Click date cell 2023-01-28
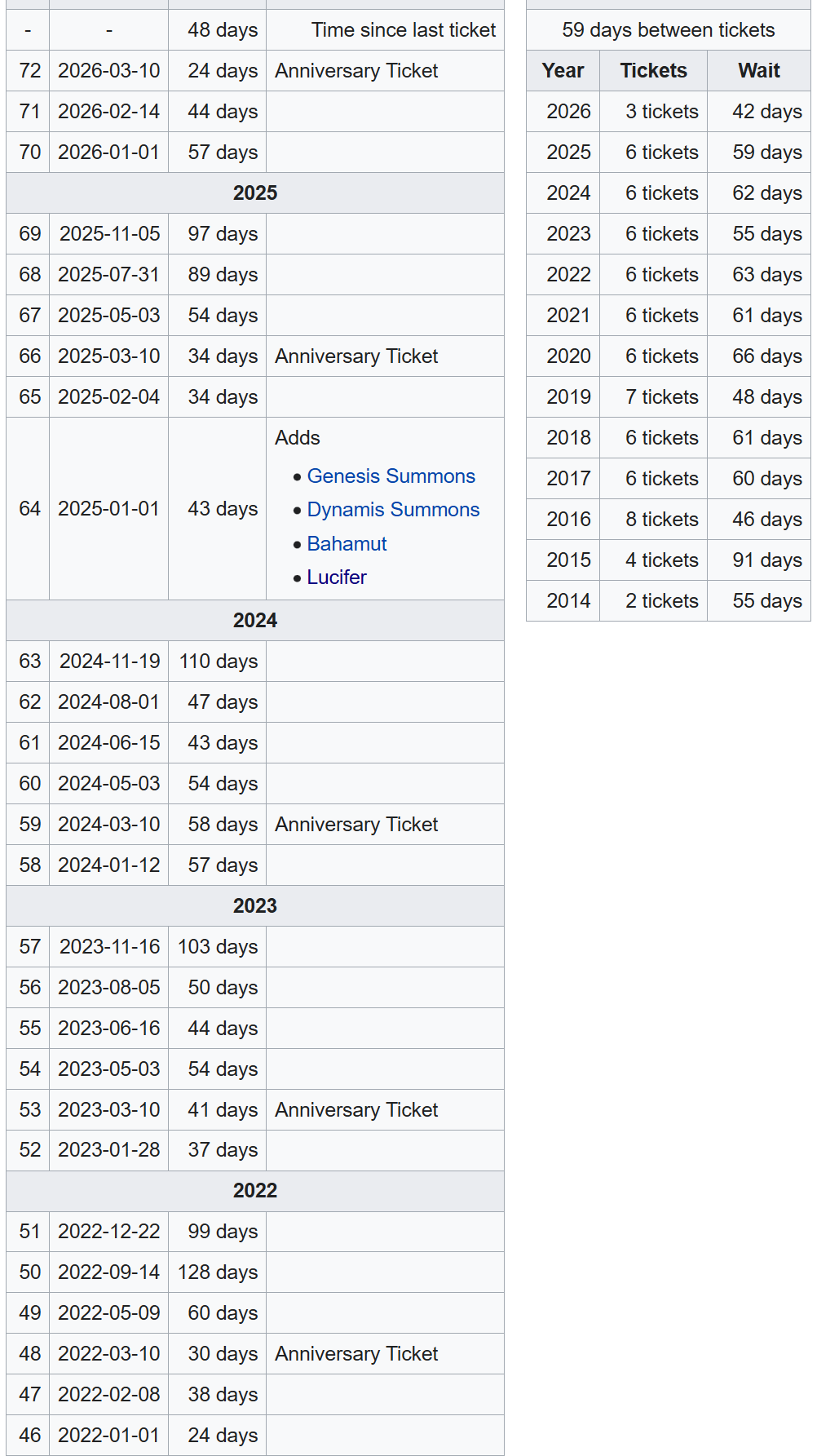This screenshot has width=839, height=1456. [x=108, y=1150]
